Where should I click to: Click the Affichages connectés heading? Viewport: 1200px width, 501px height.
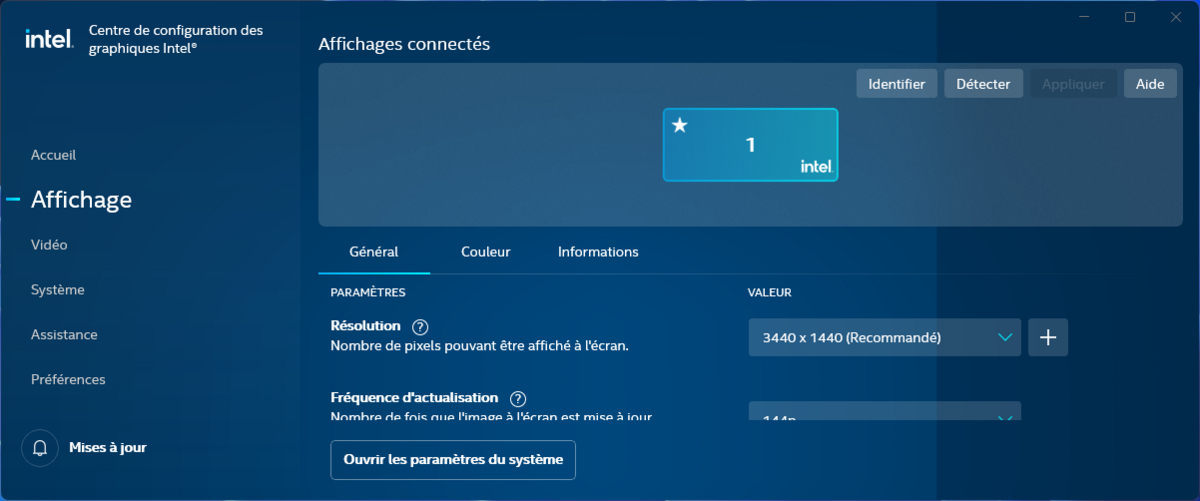pyautogui.click(x=404, y=44)
